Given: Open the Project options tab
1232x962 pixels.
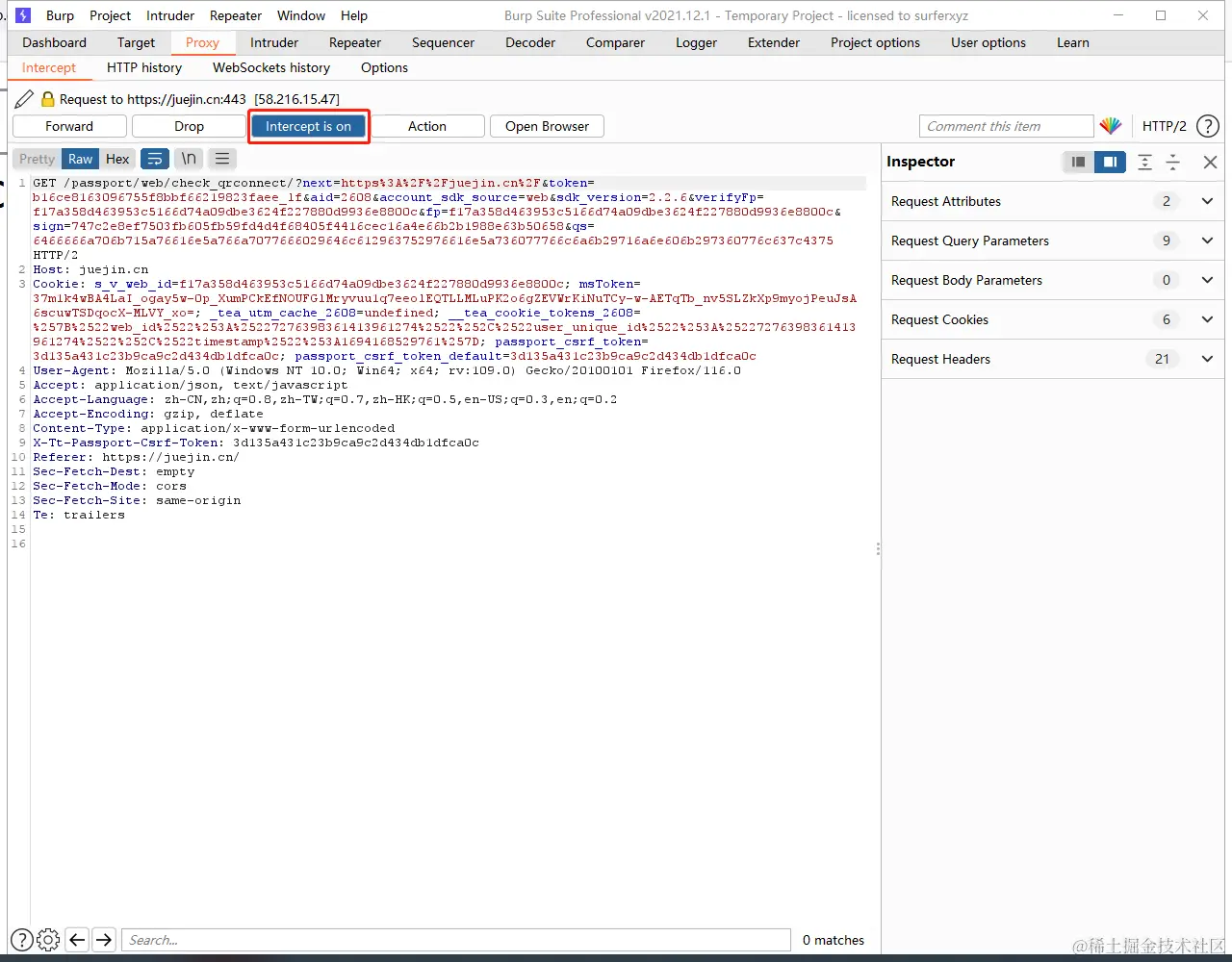Looking at the screenshot, I should coord(875,42).
